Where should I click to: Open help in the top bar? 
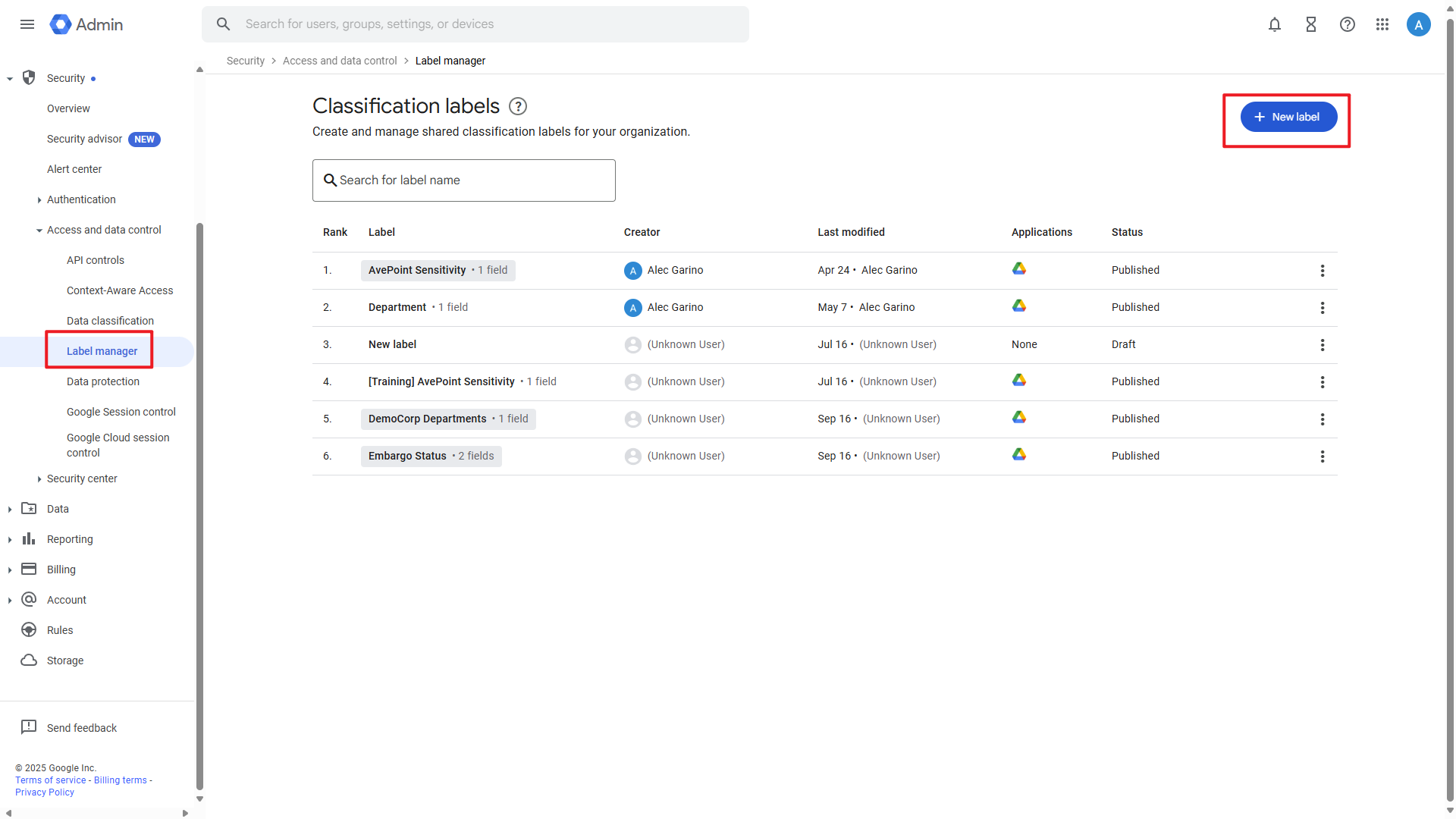(1347, 24)
